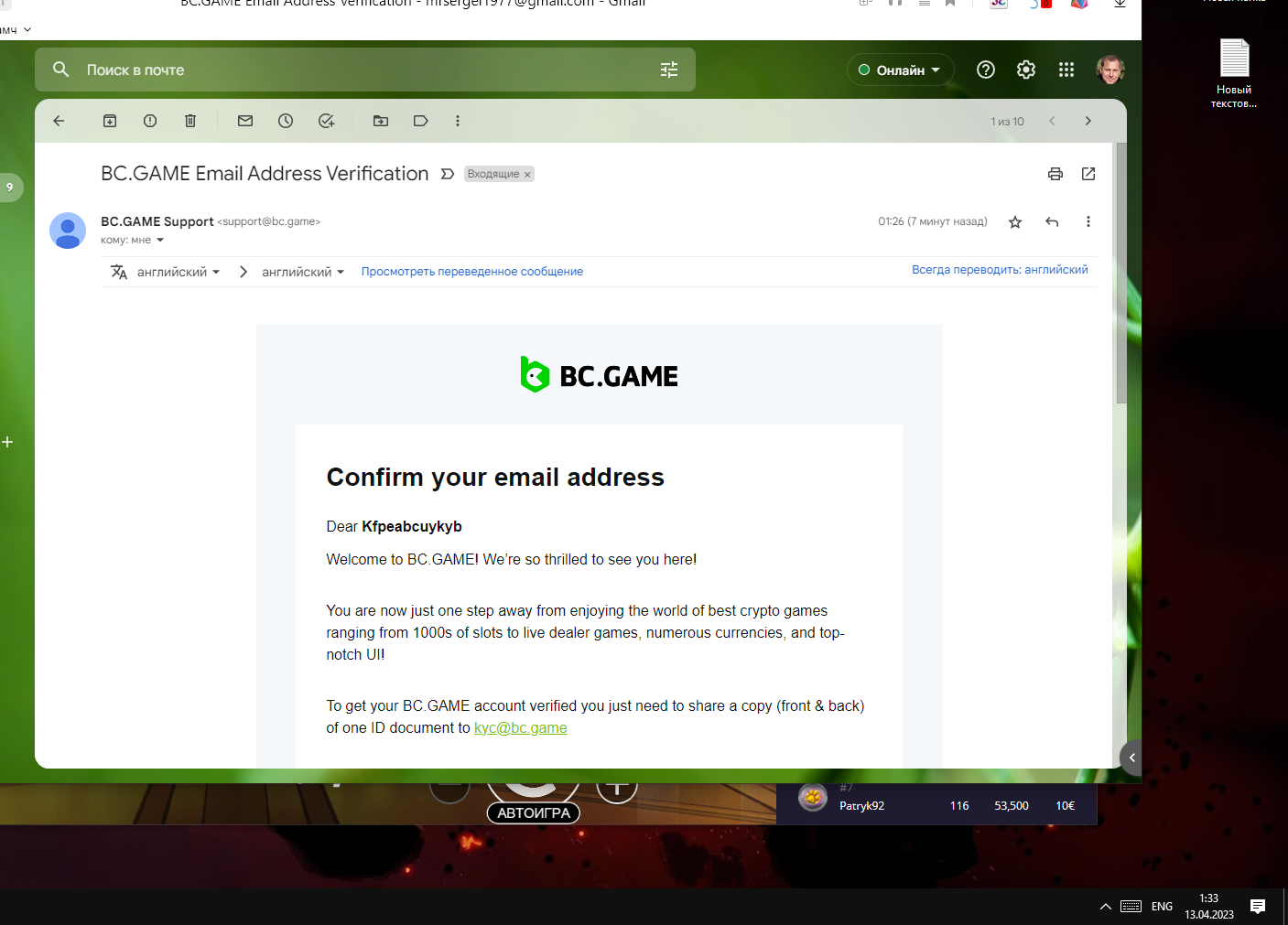The image size is (1288, 925).
Task: Archive this email
Action: (x=110, y=121)
